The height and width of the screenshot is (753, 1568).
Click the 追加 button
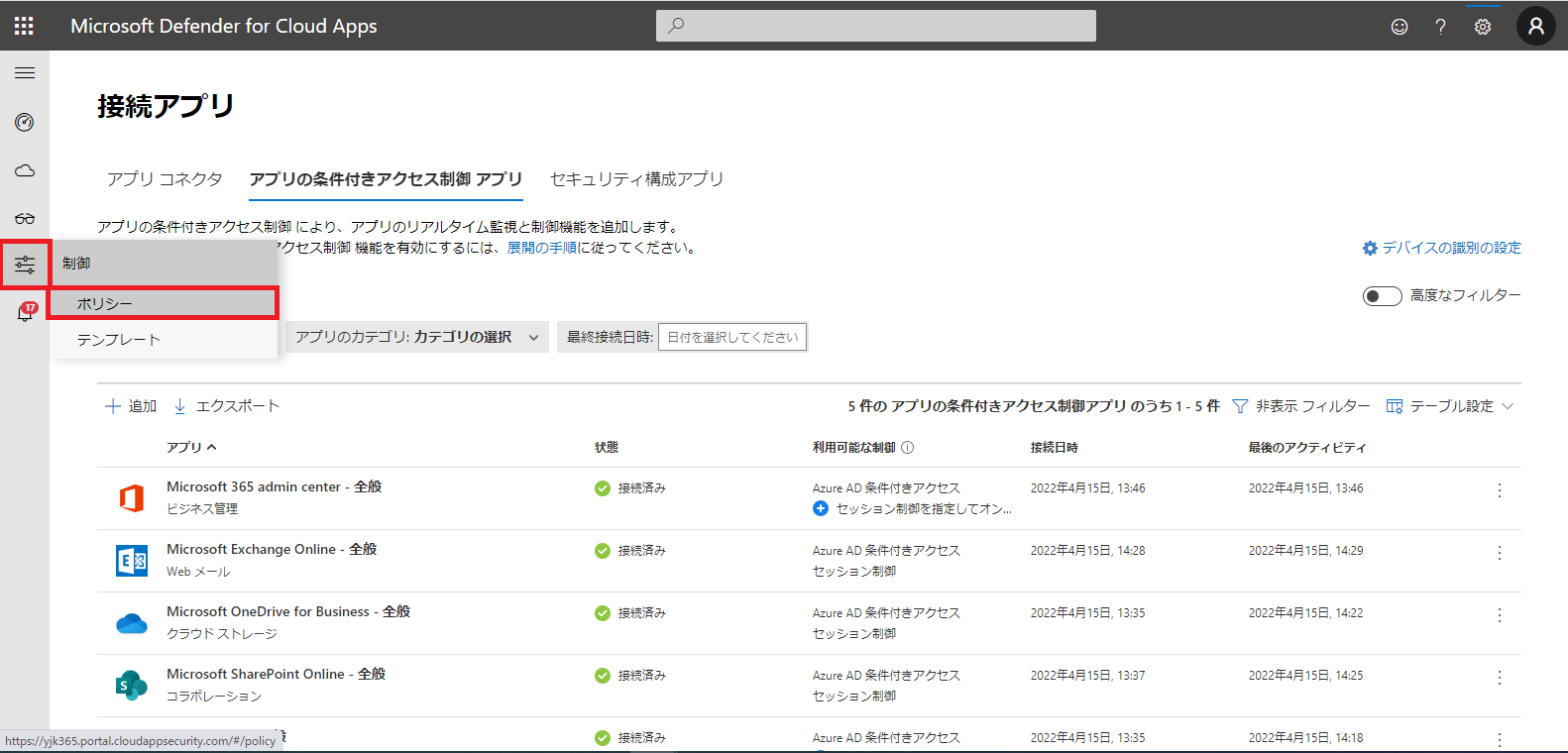click(x=132, y=406)
